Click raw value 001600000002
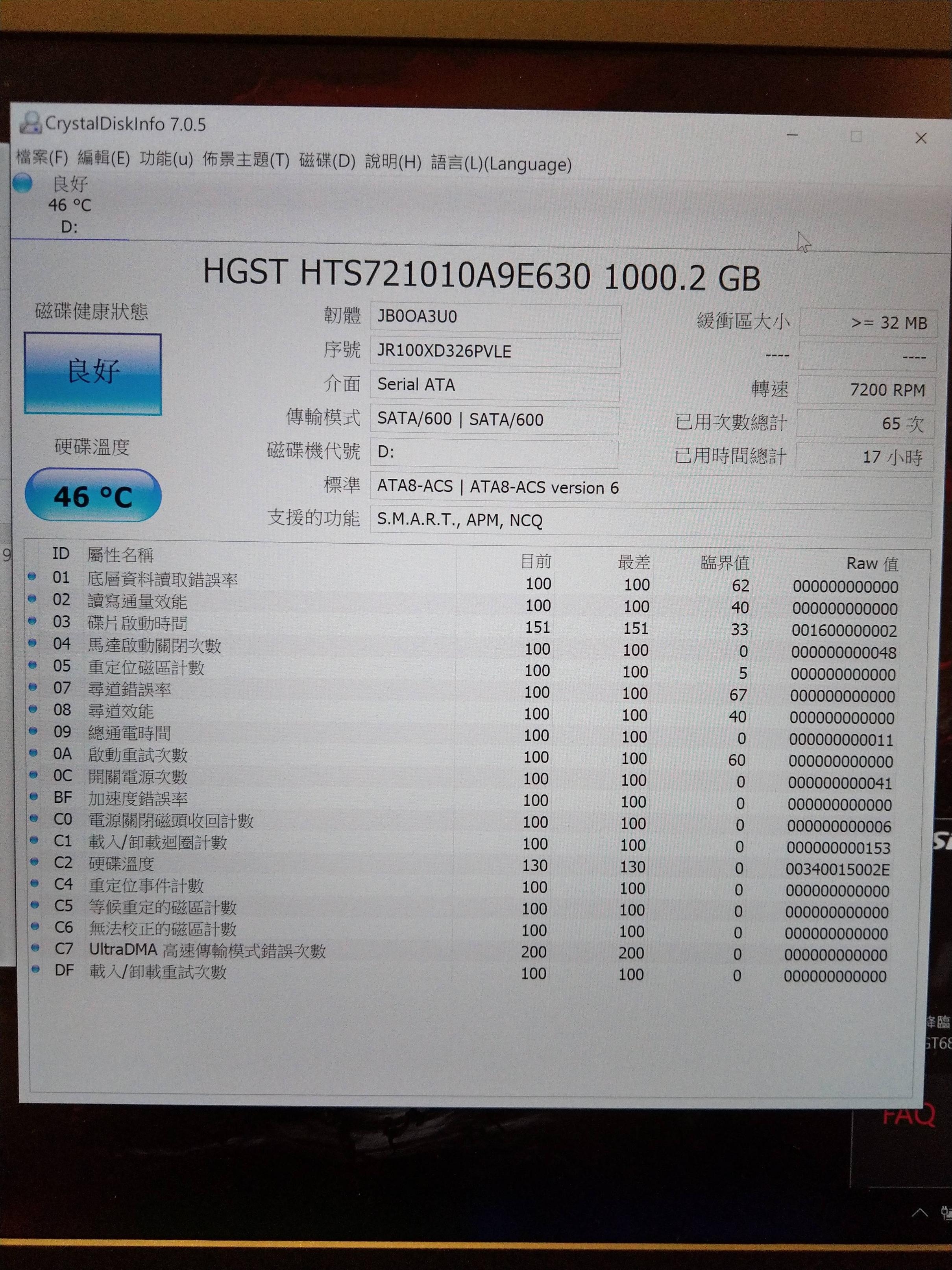This screenshot has height=1270, width=952. coord(844,630)
